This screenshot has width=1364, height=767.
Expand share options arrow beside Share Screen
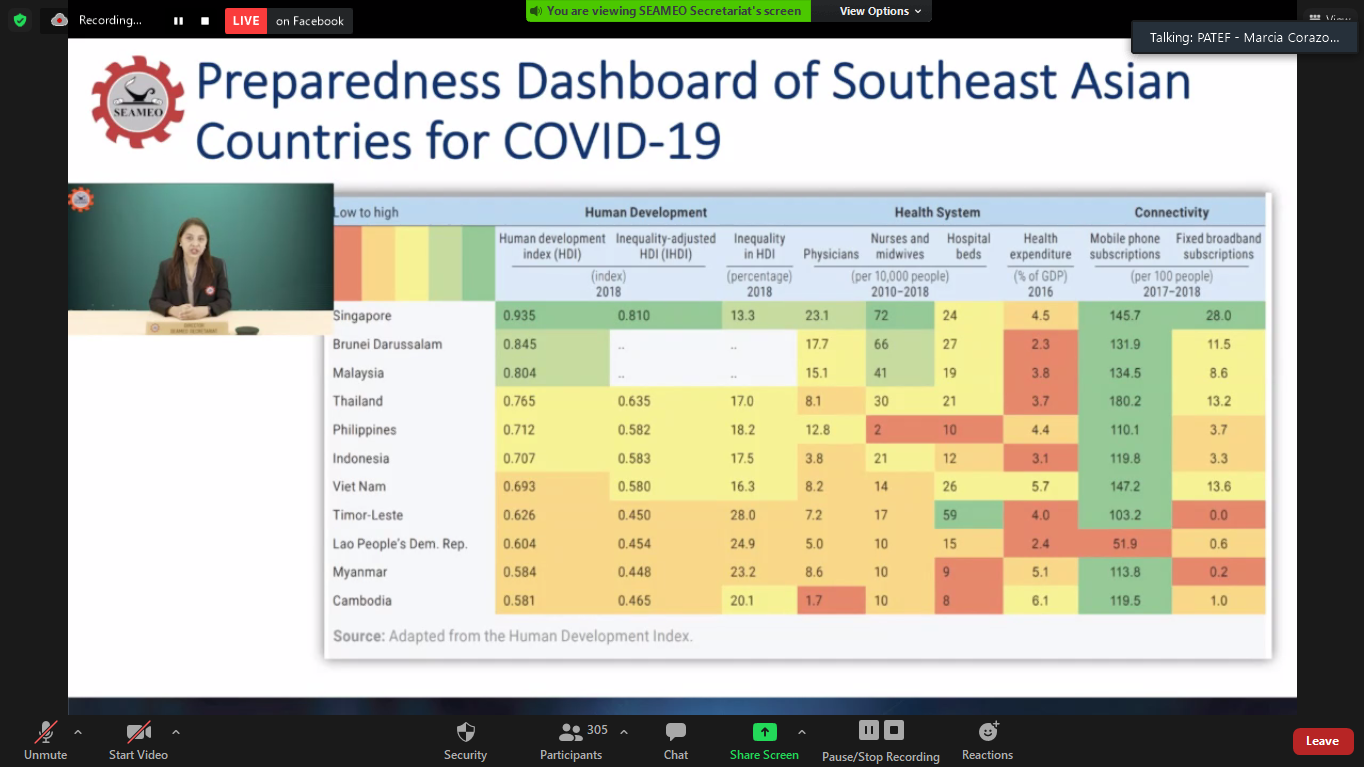(x=802, y=732)
